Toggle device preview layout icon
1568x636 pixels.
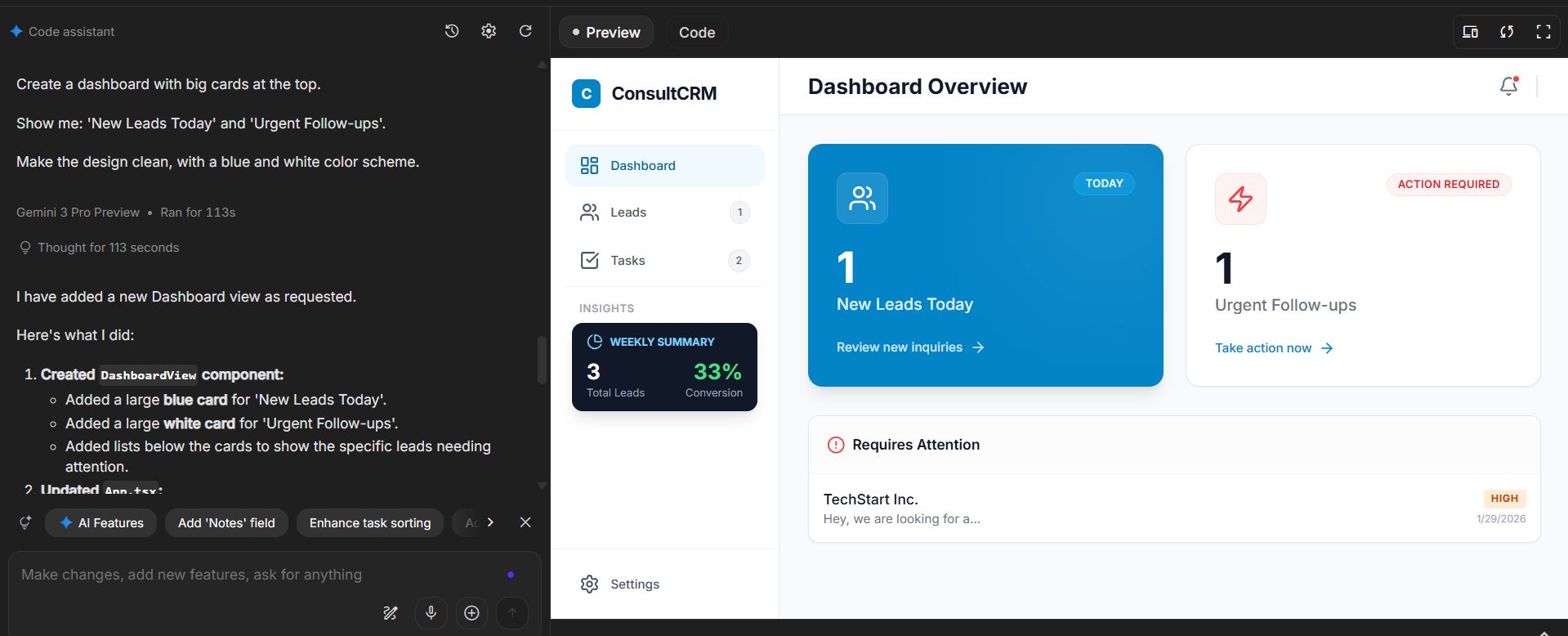coord(1470,32)
